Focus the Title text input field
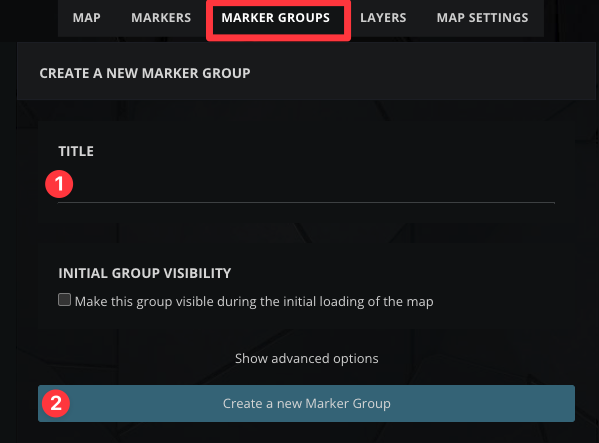The image size is (599, 443). click(306, 186)
